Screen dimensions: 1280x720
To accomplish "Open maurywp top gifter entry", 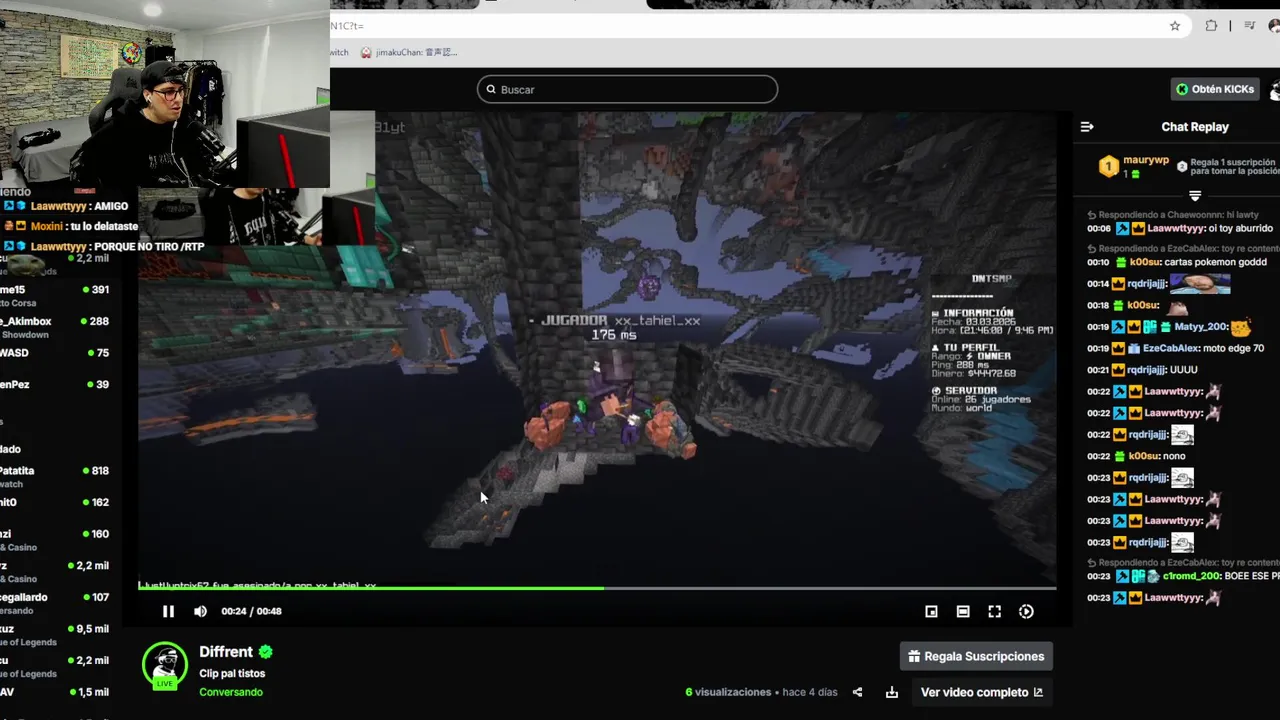I will [1134, 167].
